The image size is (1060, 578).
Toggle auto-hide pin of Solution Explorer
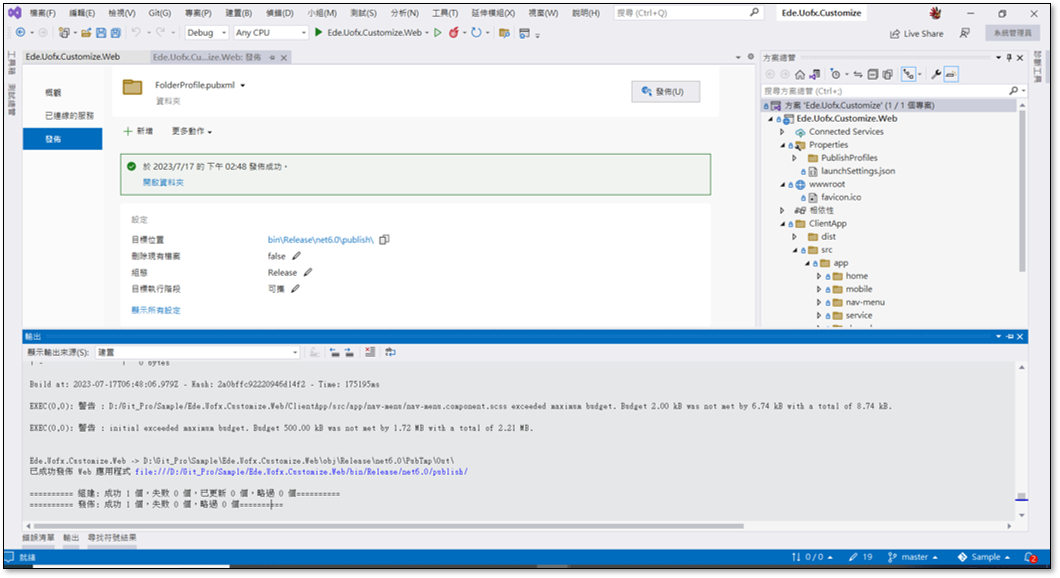(1009, 57)
